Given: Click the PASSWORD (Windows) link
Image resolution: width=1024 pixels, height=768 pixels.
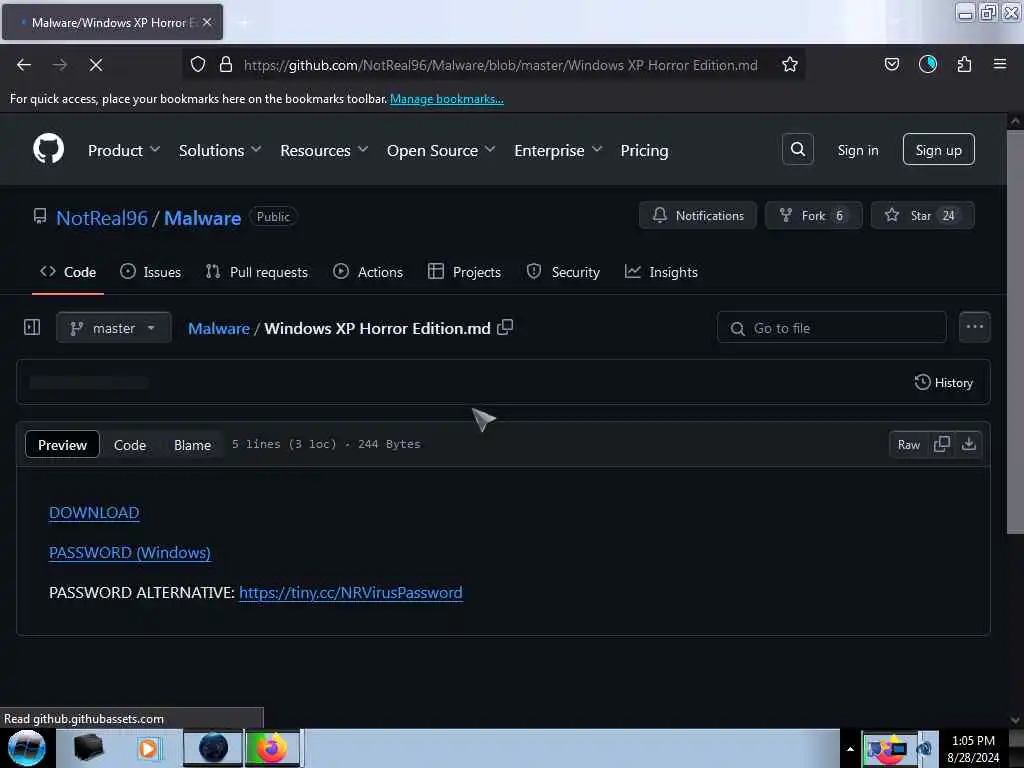Looking at the screenshot, I should pos(129,552).
